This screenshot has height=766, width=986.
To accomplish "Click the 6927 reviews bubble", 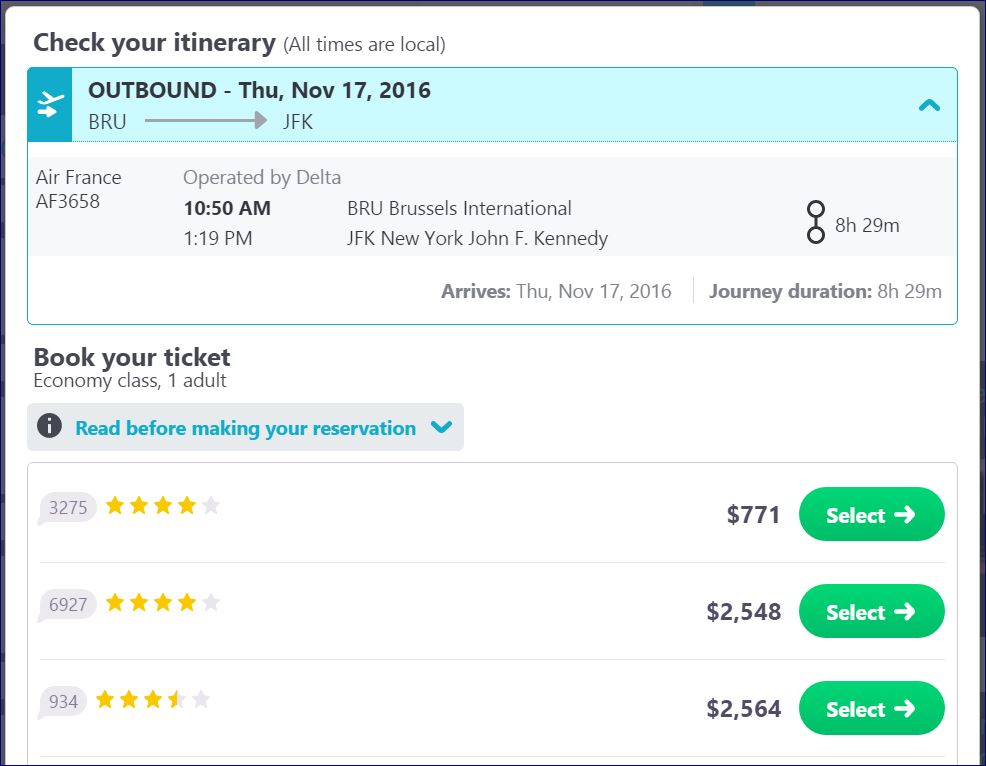I will point(67,605).
